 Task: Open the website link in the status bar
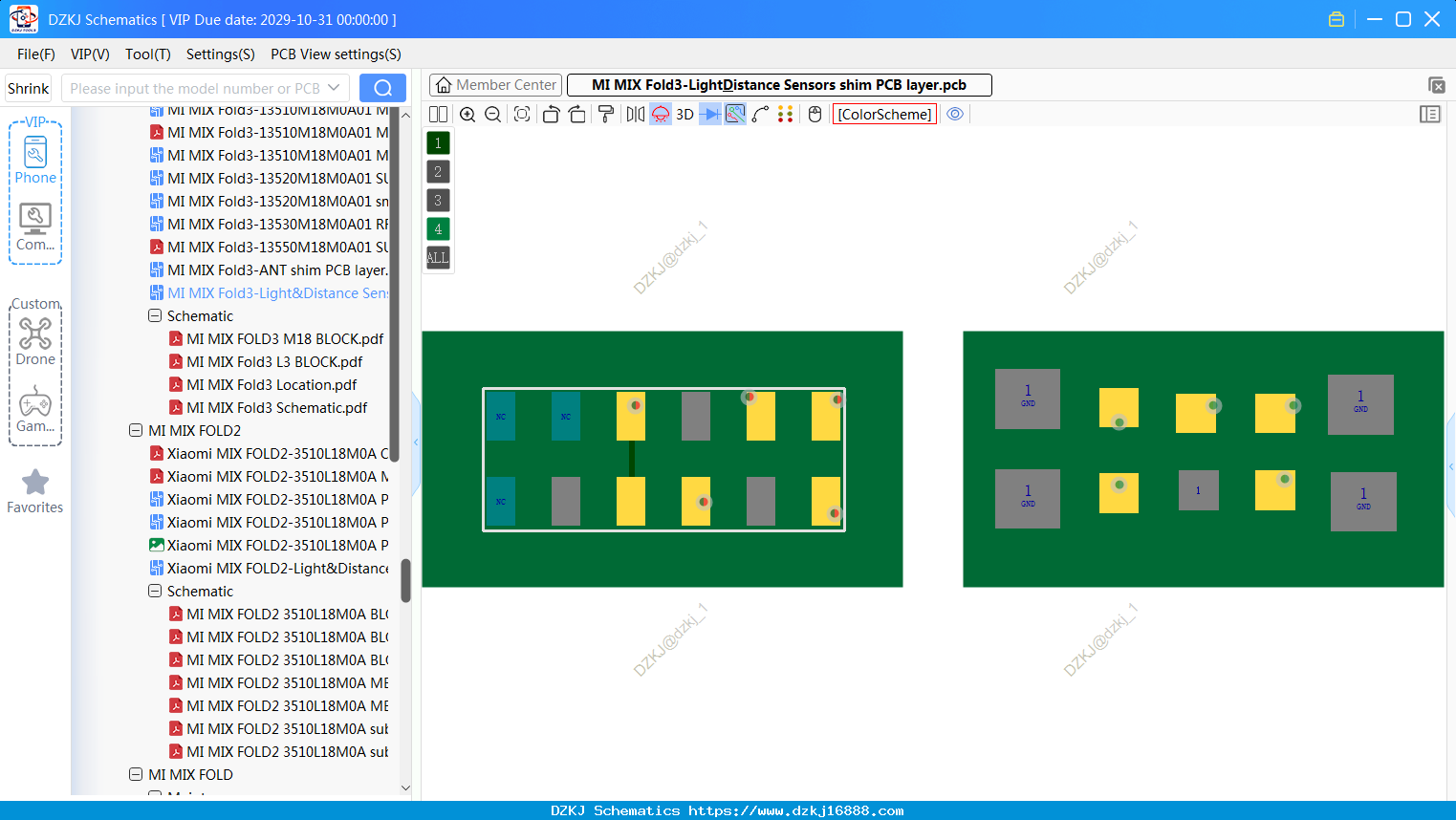point(795,810)
